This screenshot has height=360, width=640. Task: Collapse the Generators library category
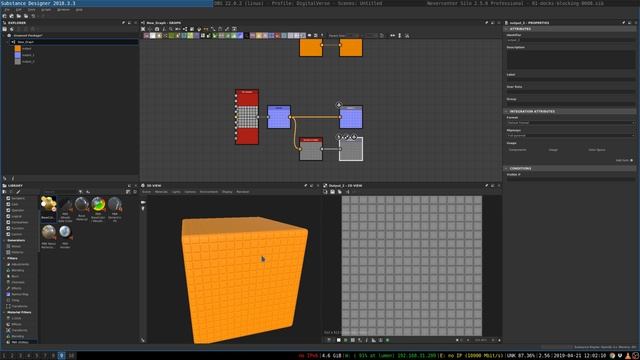click(x=4, y=240)
